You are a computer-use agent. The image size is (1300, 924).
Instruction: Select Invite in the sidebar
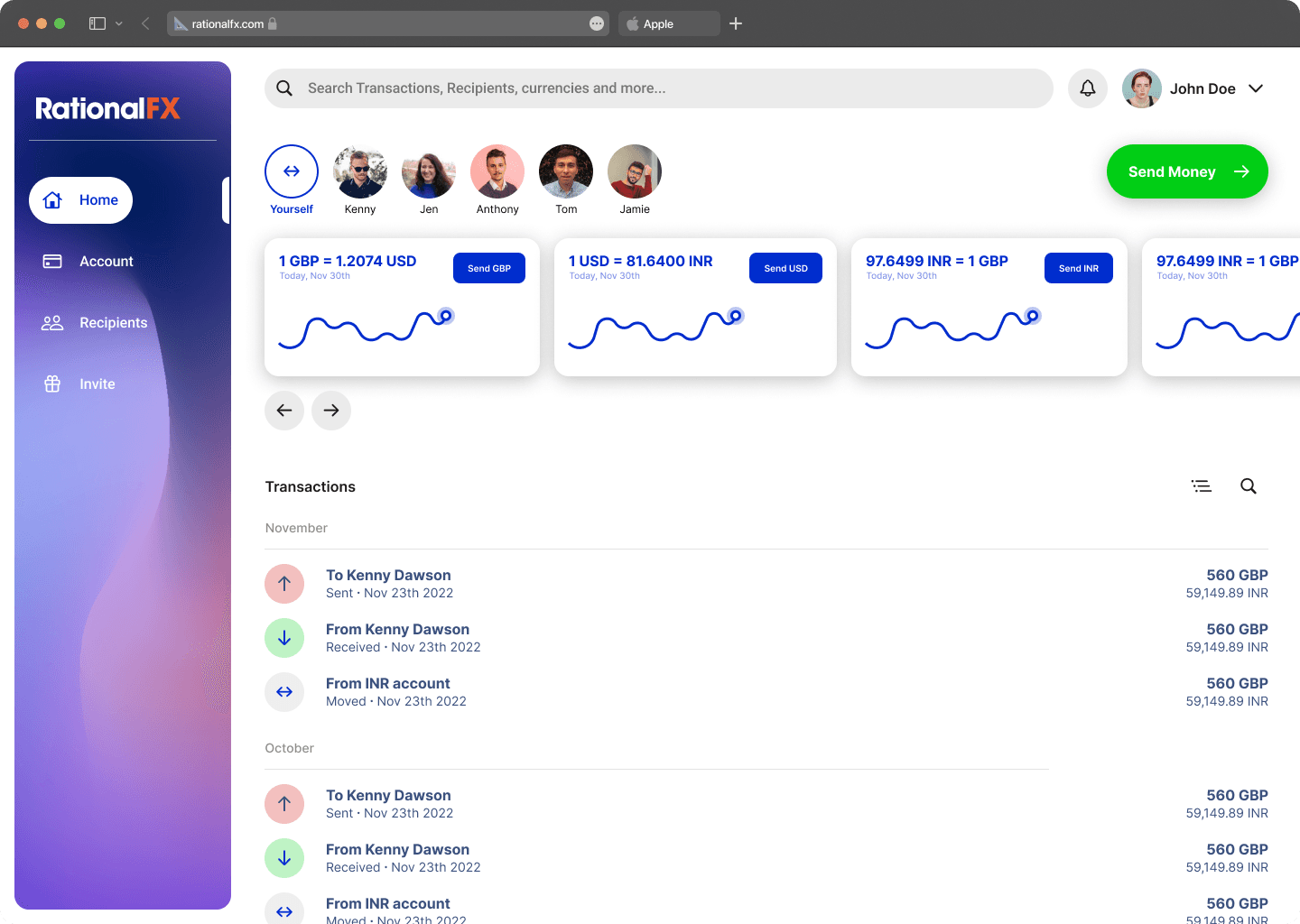(97, 384)
